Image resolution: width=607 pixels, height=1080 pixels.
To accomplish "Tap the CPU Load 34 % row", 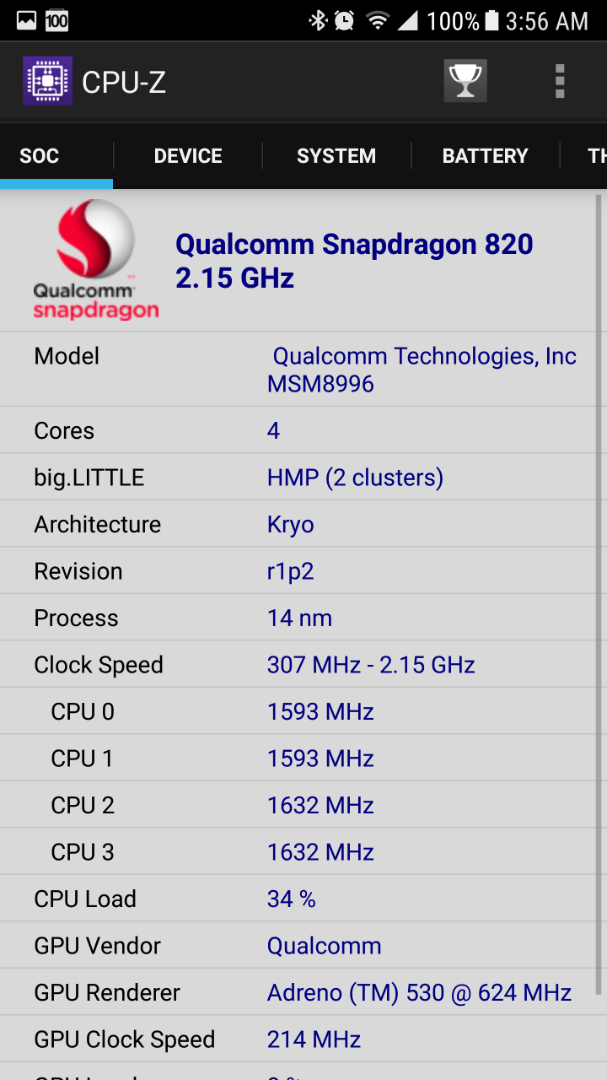I will pos(299,899).
